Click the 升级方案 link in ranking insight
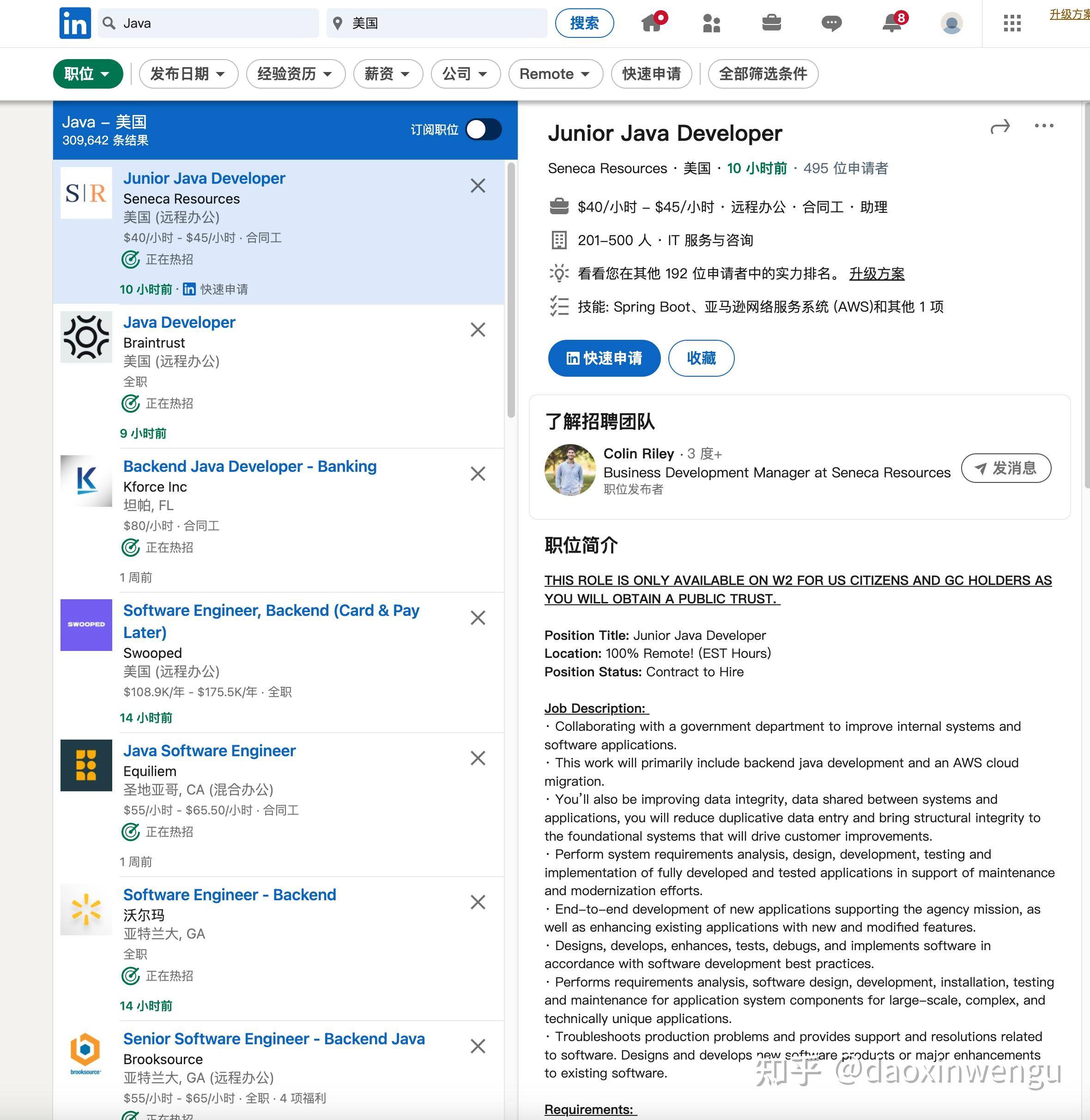This screenshot has width=1090, height=1120. click(877, 274)
